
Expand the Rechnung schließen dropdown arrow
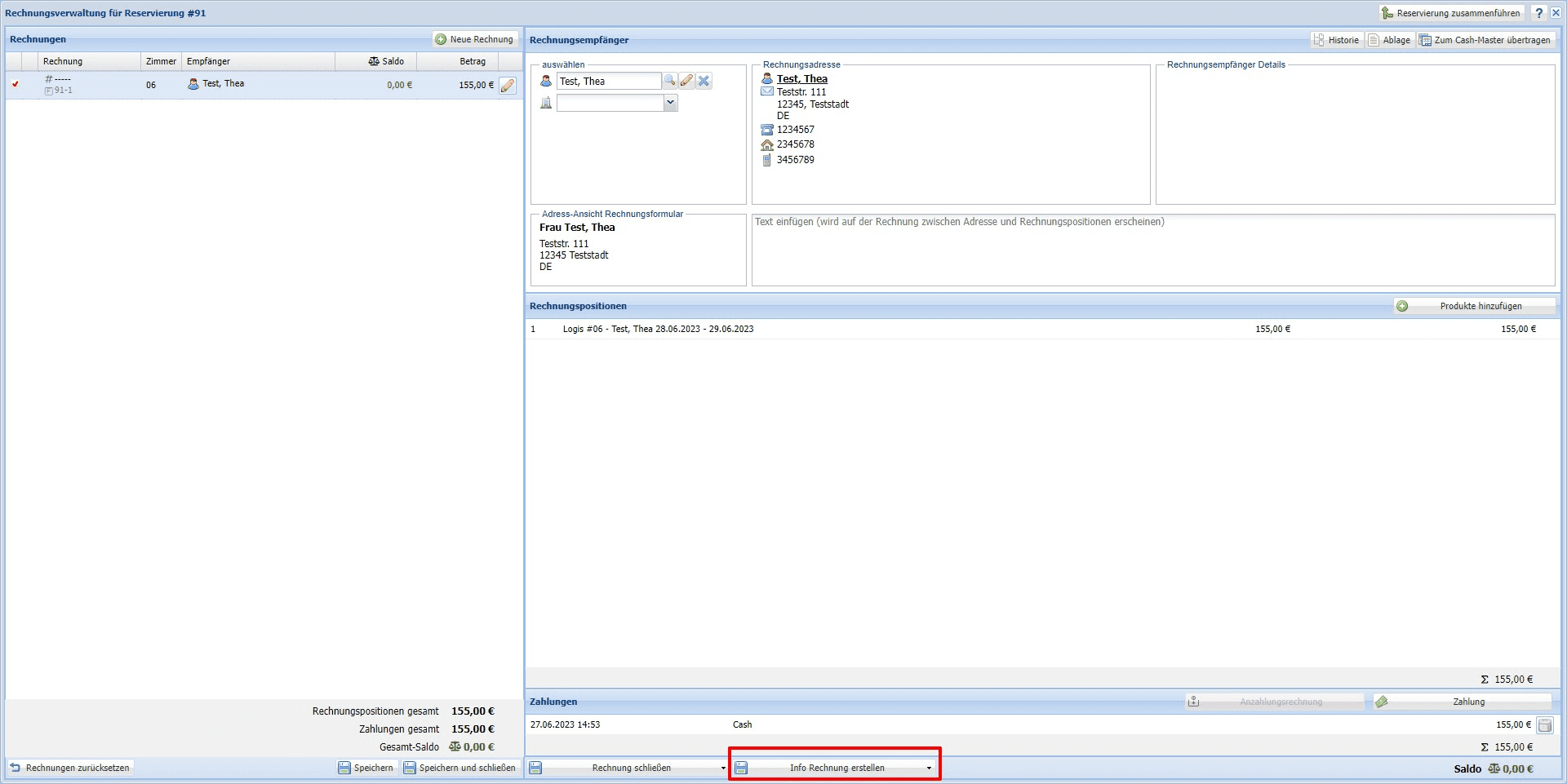(723, 768)
